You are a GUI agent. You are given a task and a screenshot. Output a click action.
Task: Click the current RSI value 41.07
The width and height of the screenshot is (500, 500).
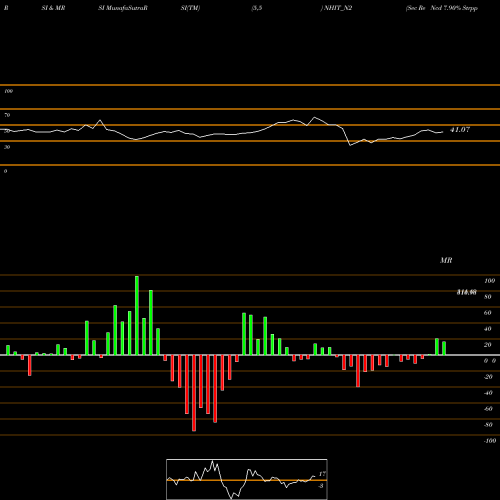[x=460, y=130]
